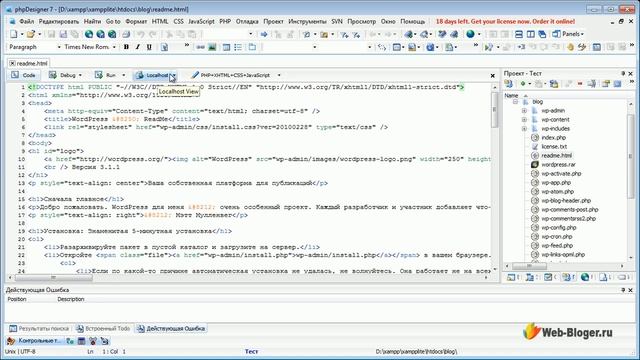This screenshot has height=360, width=640.
Task: Expand the Run button dropdown arrow
Action: 123,75
